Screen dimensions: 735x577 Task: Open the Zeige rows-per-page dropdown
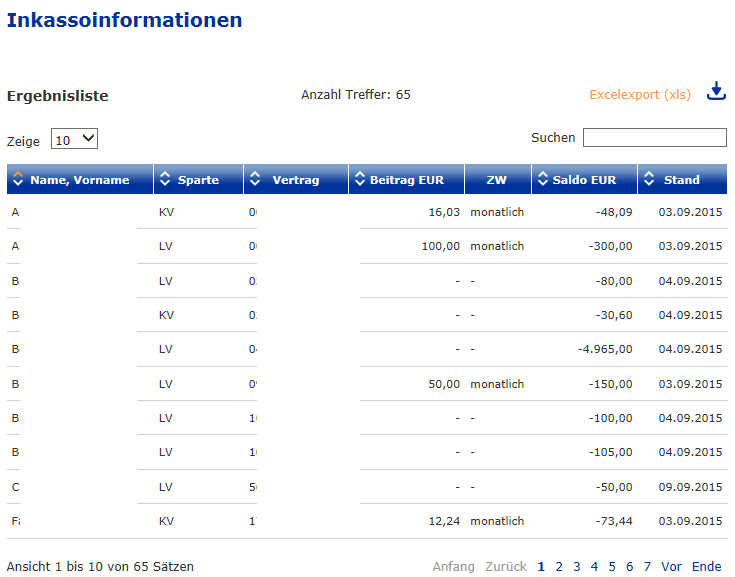75,140
